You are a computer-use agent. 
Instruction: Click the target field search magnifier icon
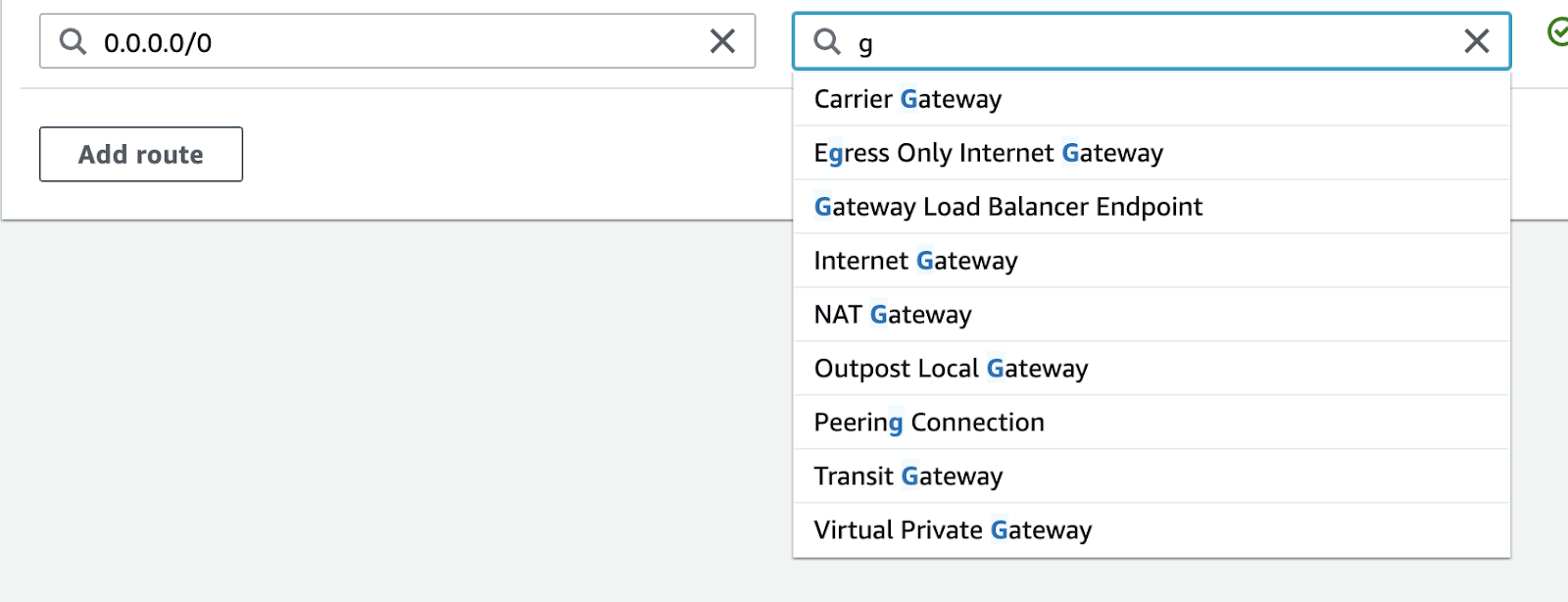coord(827,41)
